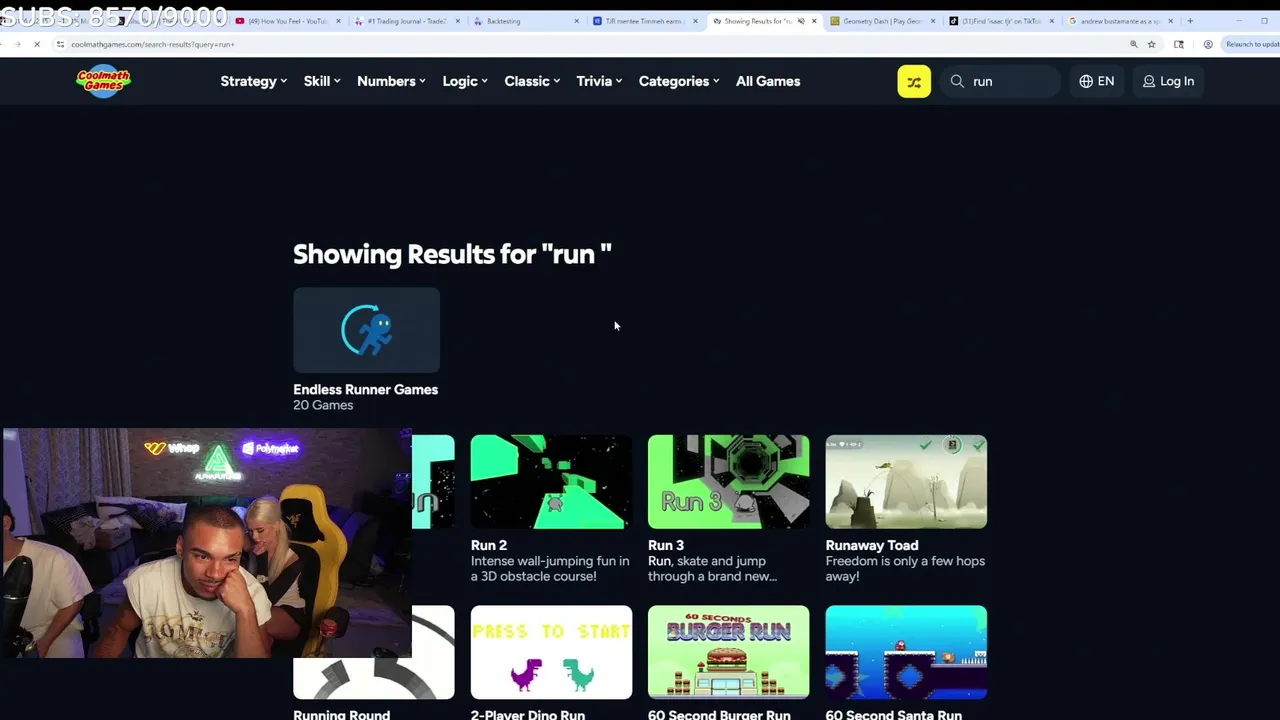Click the Runaway Toad thumbnail

coord(906,481)
